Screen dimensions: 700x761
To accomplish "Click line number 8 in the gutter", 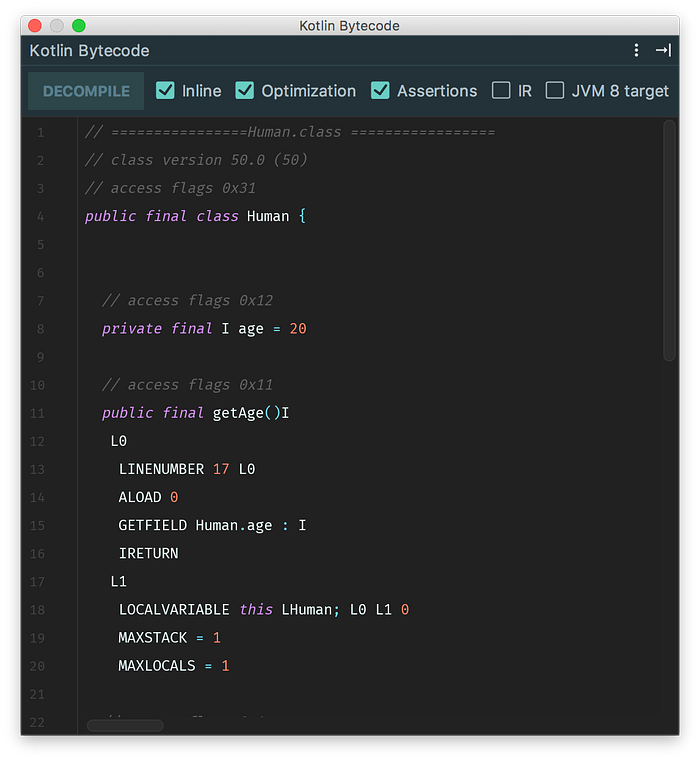I will [40, 329].
